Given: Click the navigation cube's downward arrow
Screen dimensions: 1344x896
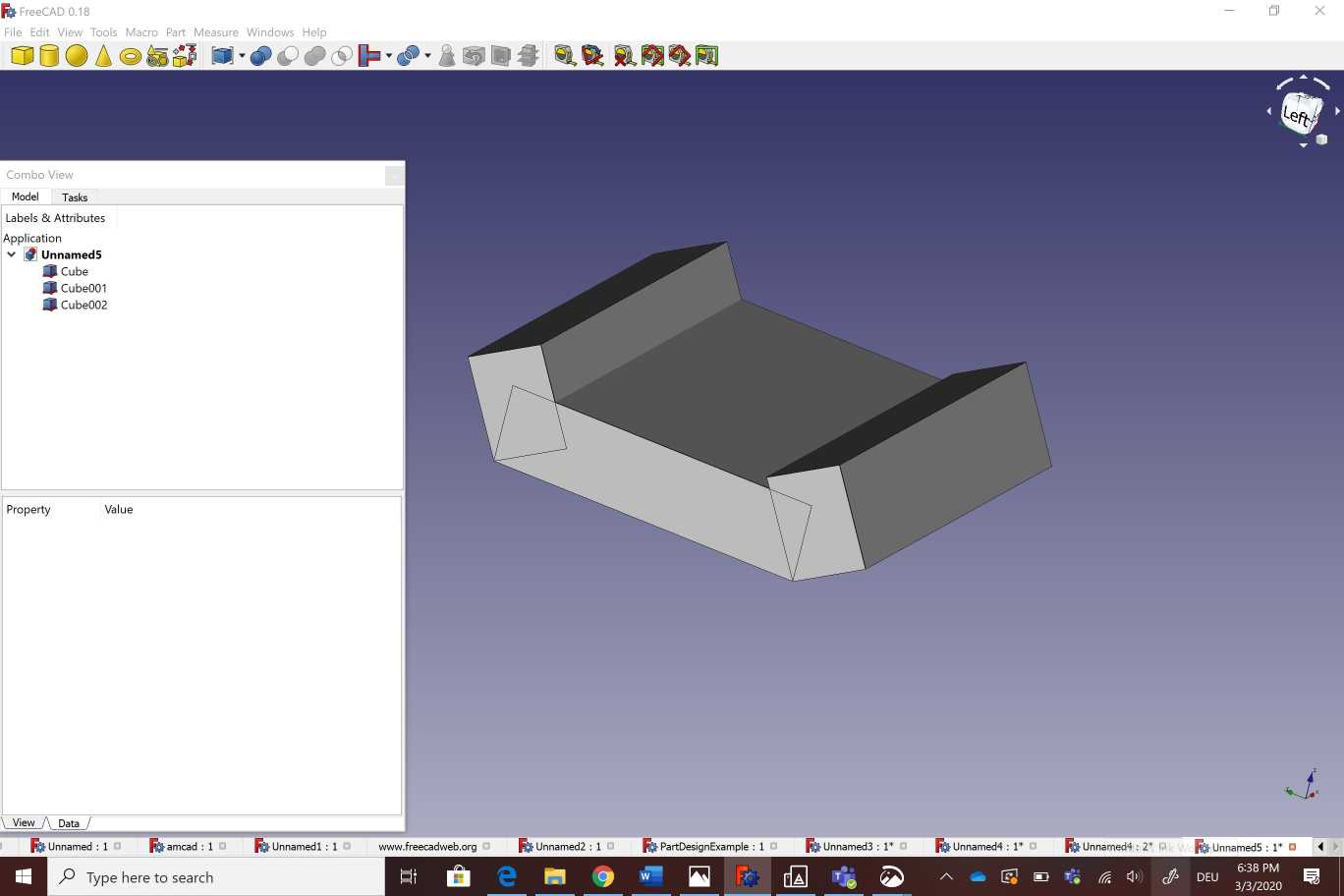Looking at the screenshot, I should 1304,145.
